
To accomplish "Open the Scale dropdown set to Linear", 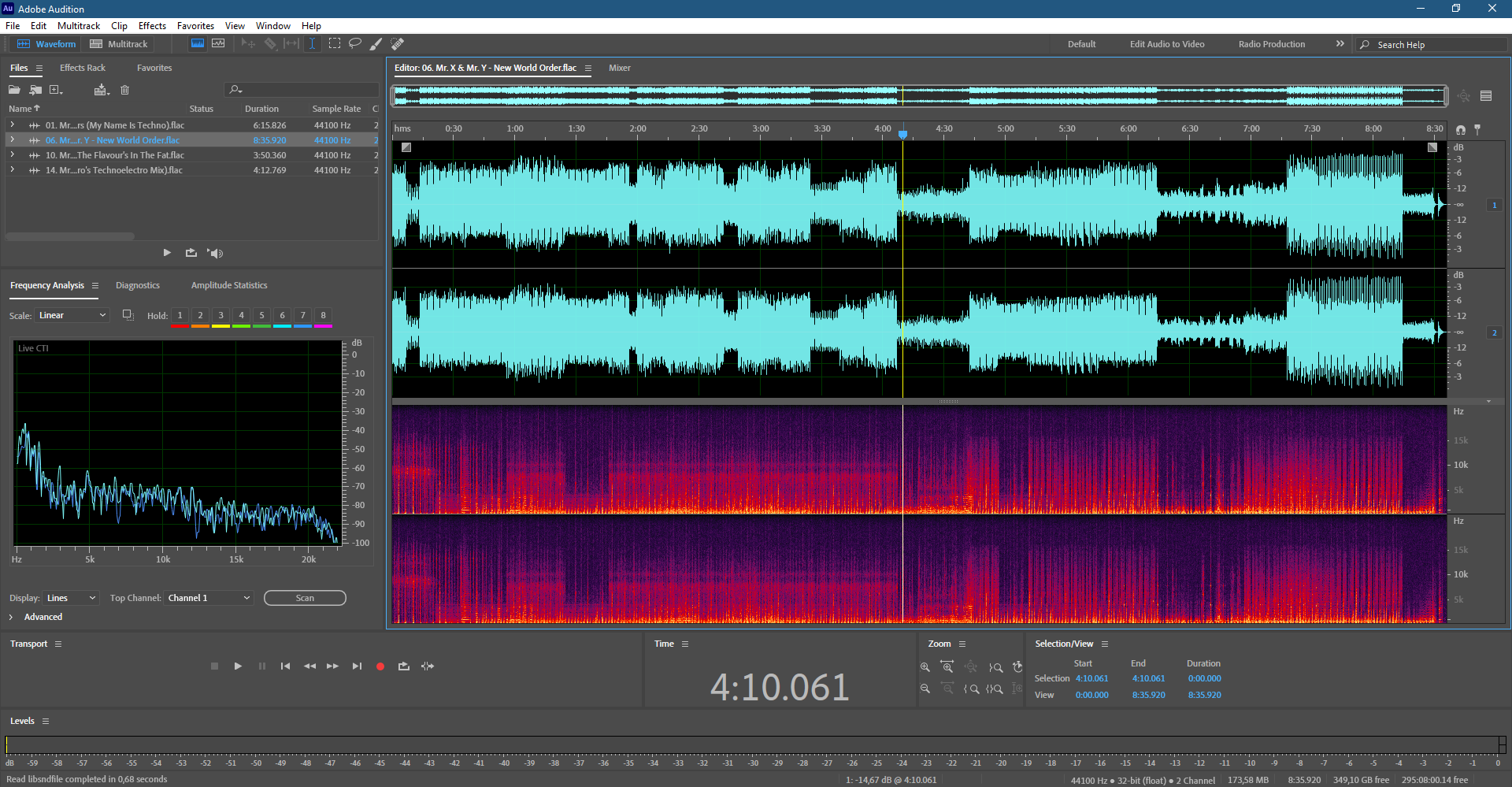I will [x=72, y=315].
